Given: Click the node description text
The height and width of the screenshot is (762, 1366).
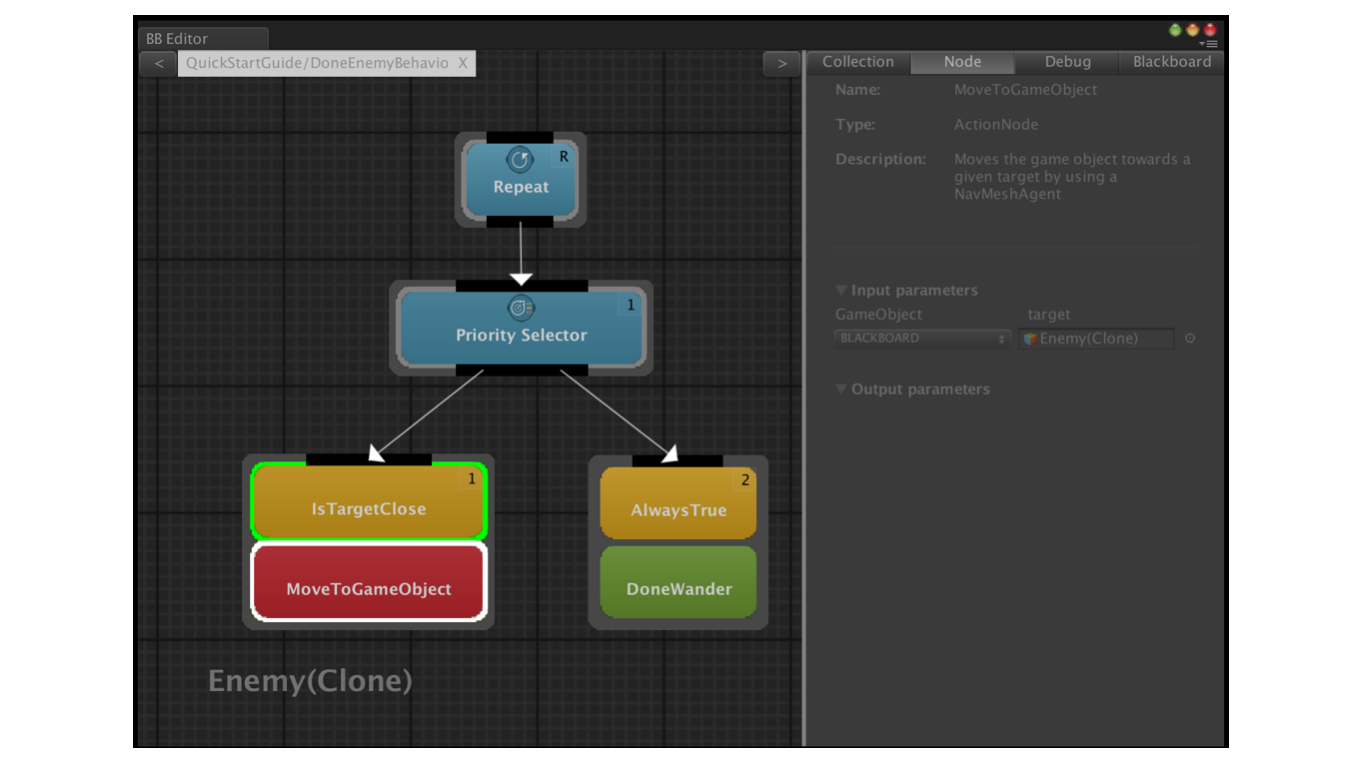Looking at the screenshot, I should (x=1072, y=177).
